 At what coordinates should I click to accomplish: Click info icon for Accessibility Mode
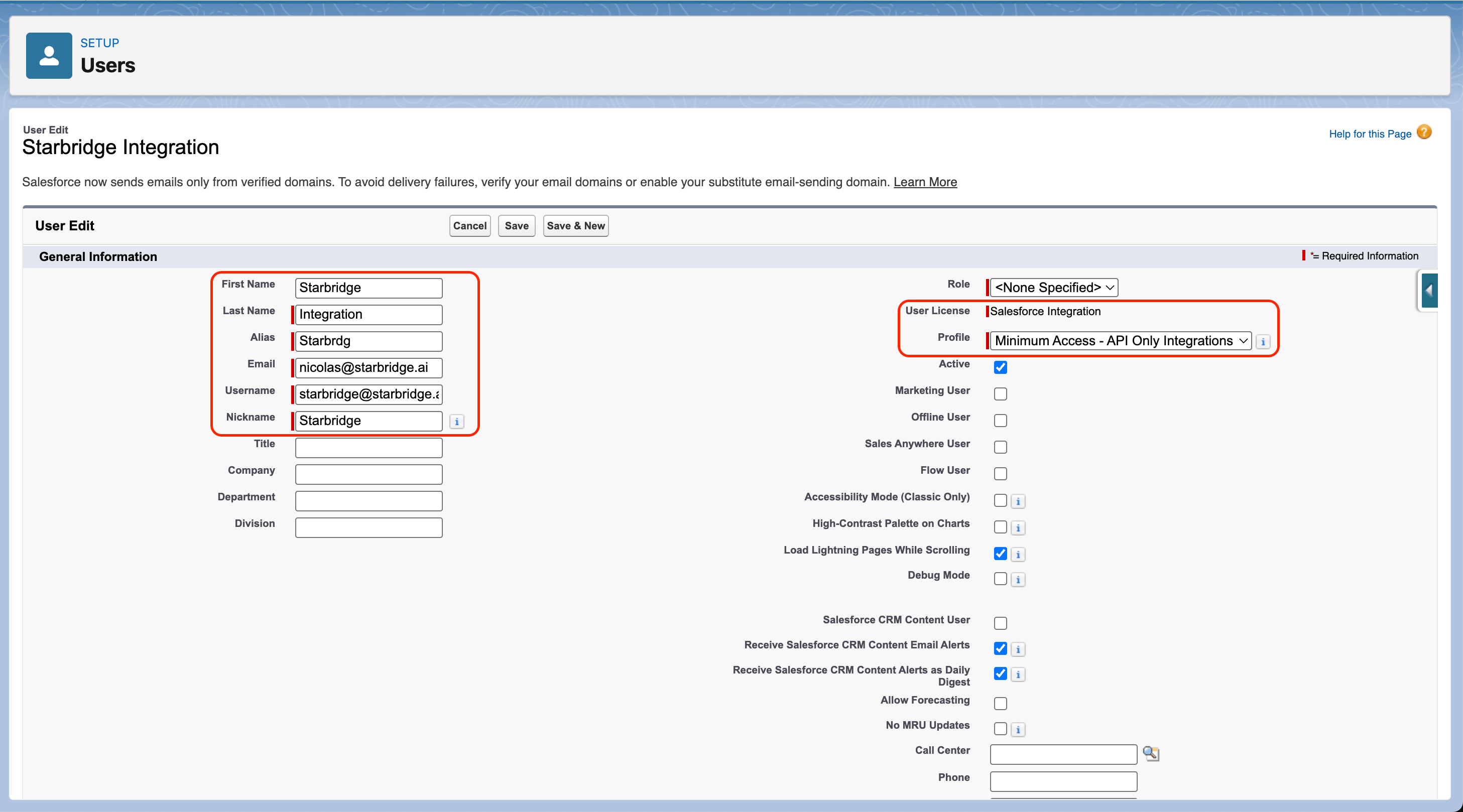point(1018,501)
